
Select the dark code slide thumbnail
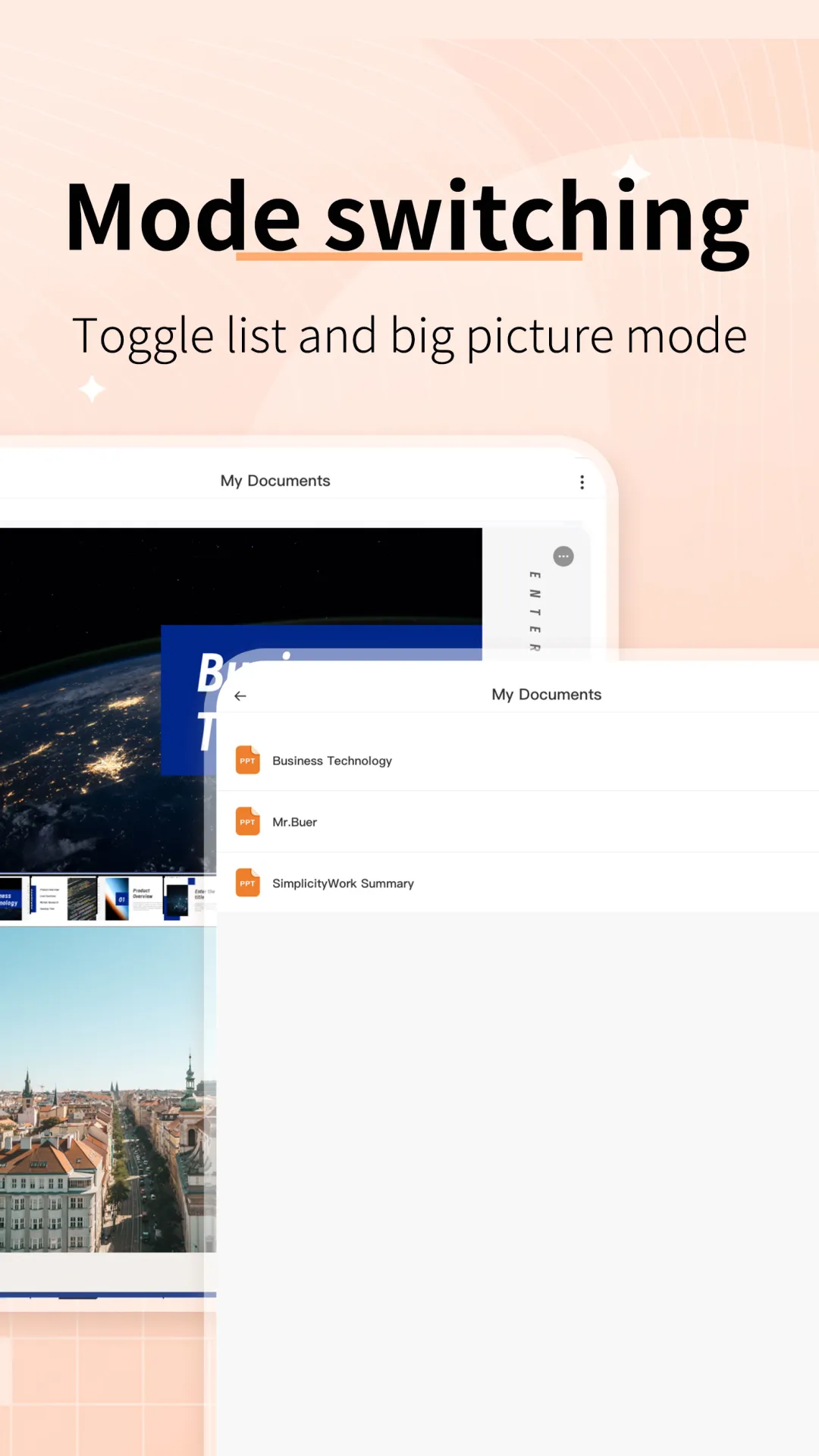(x=82, y=899)
